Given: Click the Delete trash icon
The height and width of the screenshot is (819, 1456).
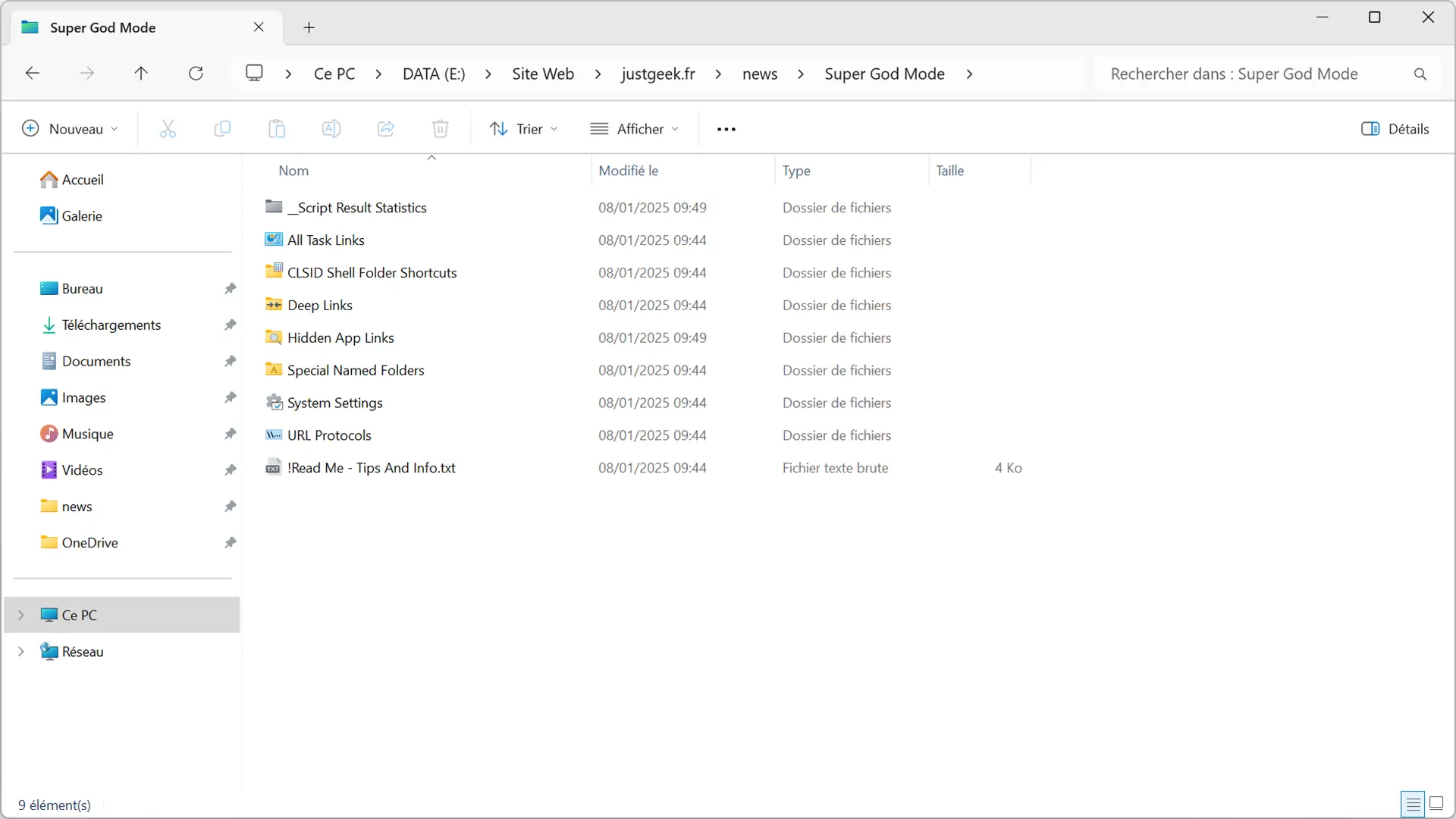Looking at the screenshot, I should [441, 129].
